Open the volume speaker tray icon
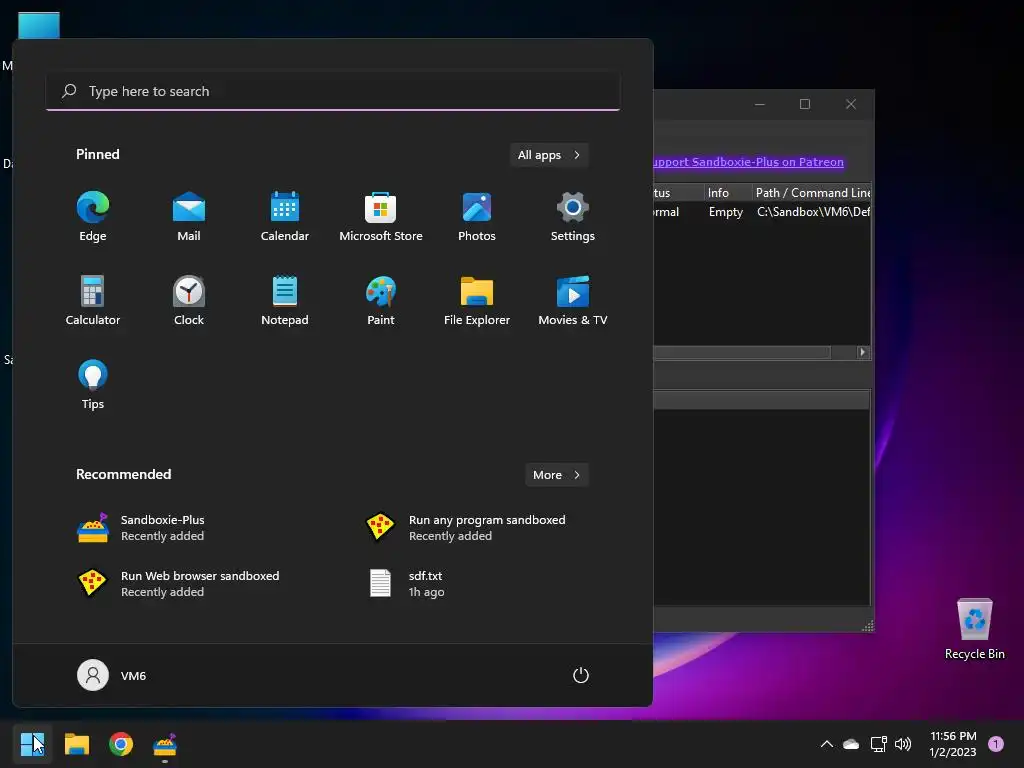Viewport: 1024px width, 768px height. 903,744
